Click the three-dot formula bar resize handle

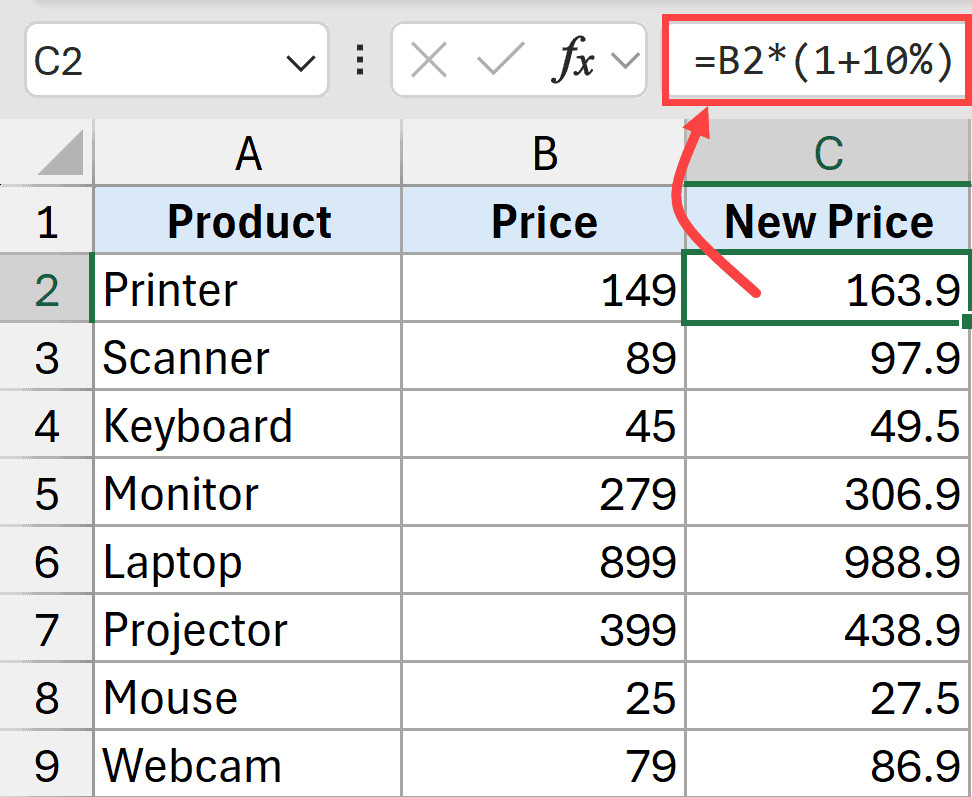tap(360, 62)
